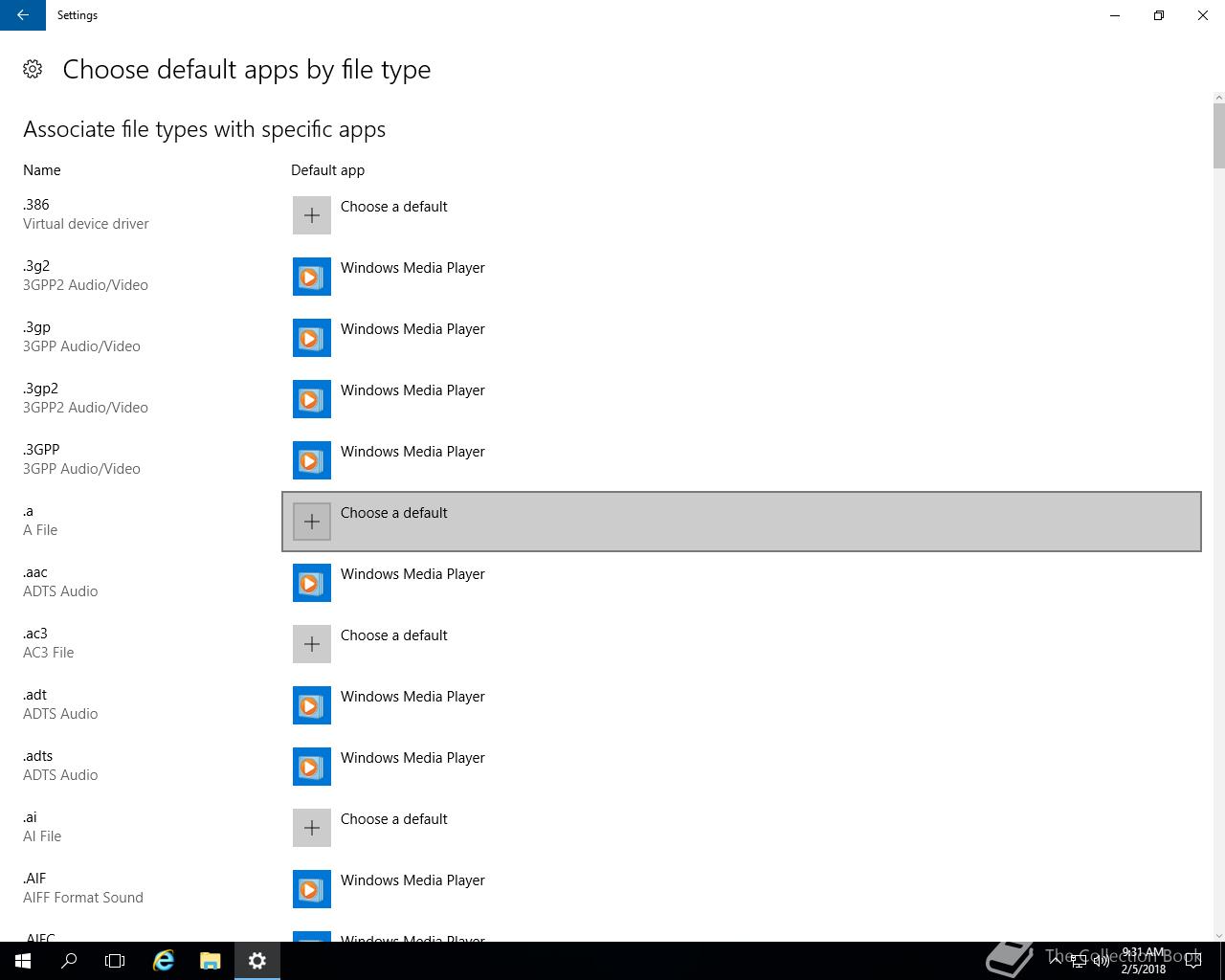This screenshot has width=1225, height=980.
Task: Select the 'Virtual device driver' description
Action: 86,224
